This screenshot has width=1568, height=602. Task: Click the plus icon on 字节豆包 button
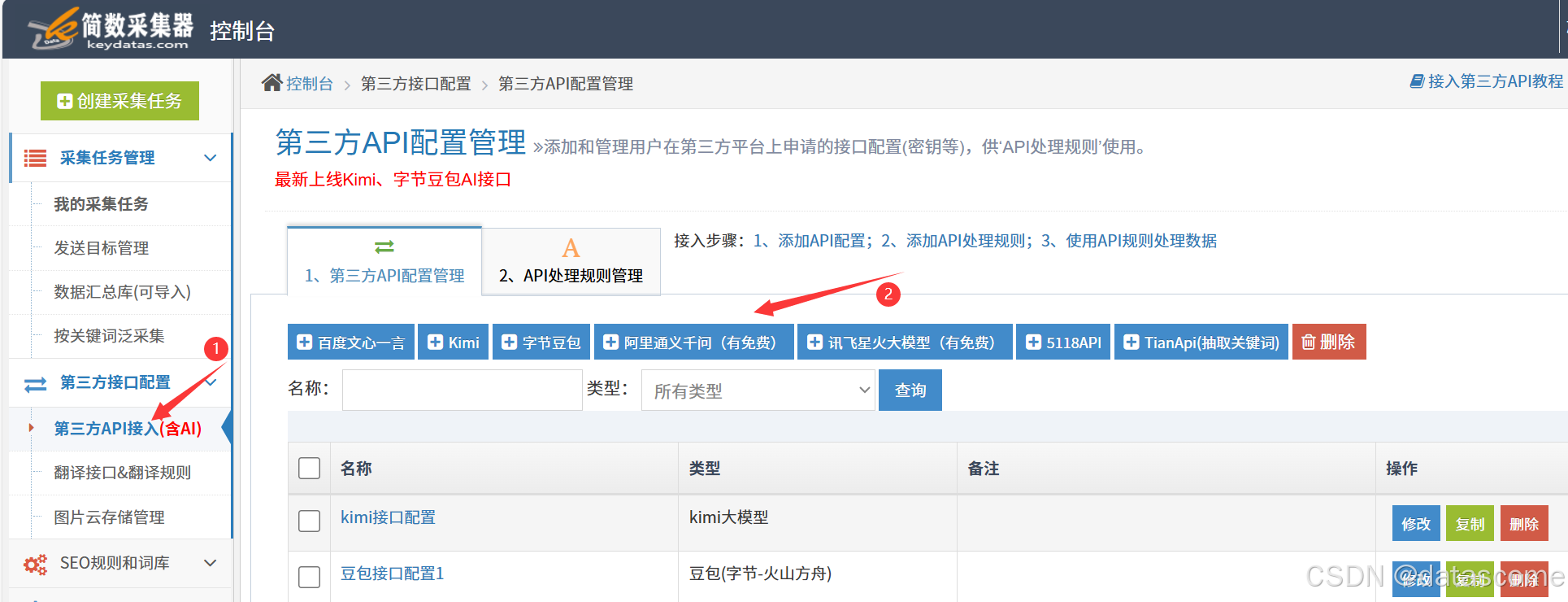click(509, 342)
